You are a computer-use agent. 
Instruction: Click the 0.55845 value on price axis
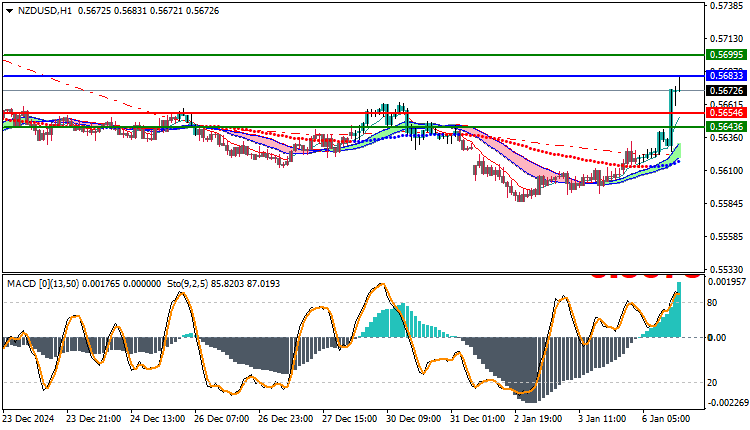(727, 204)
